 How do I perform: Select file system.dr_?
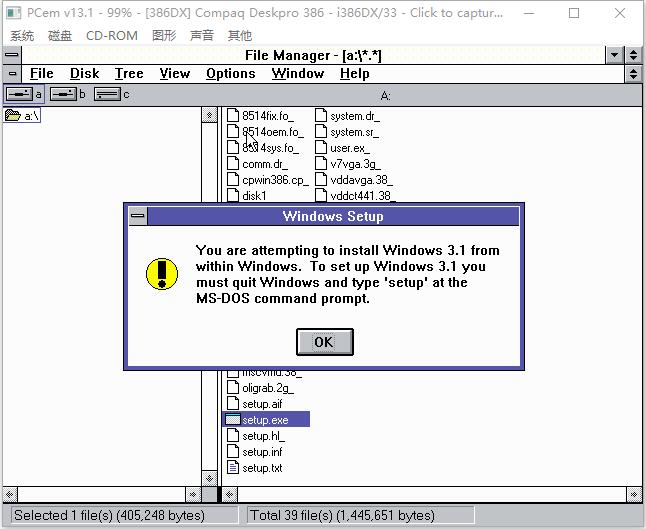pyautogui.click(x=348, y=116)
